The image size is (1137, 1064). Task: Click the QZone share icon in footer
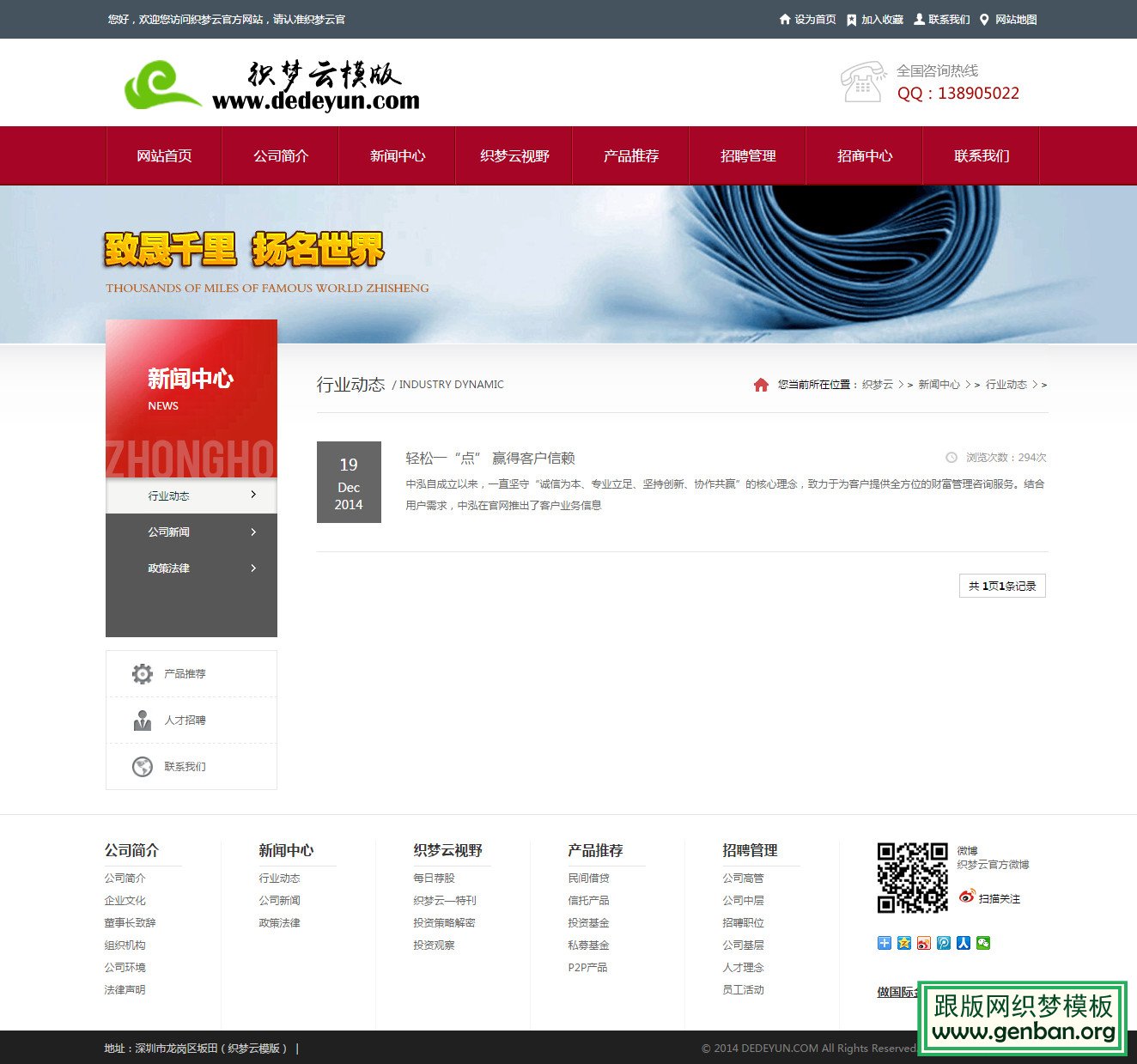click(x=903, y=943)
